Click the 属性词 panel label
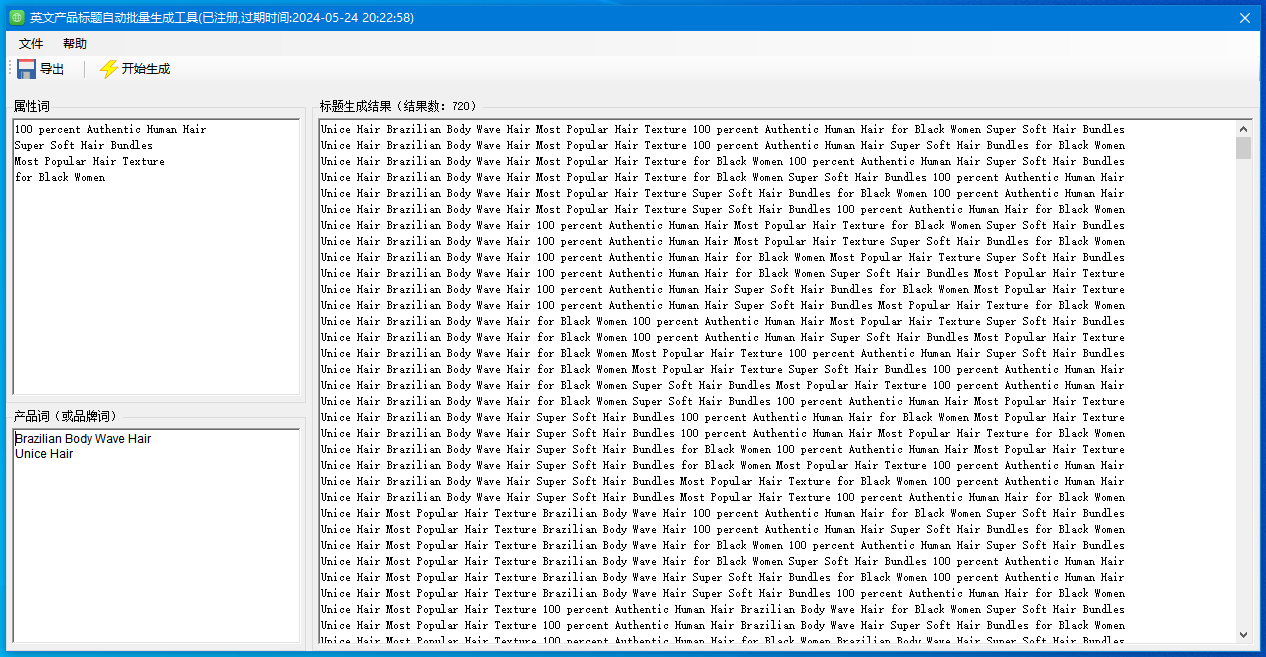This screenshot has height=657, width=1266. coord(31,106)
